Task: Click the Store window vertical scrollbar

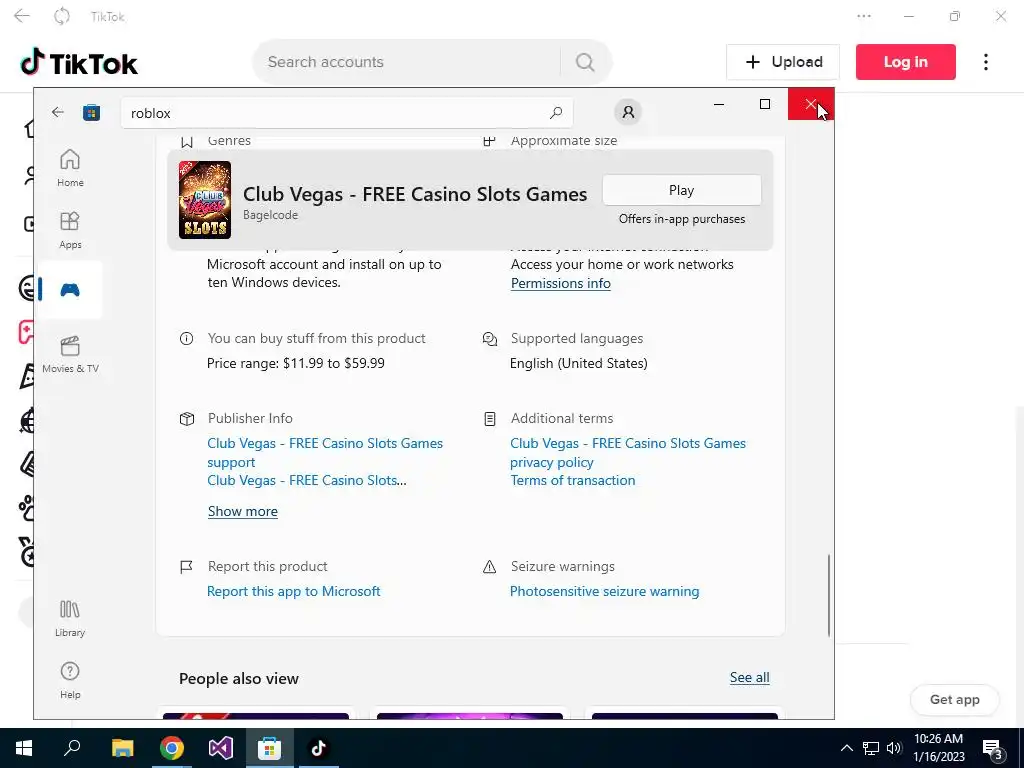Action: pos(829,595)
